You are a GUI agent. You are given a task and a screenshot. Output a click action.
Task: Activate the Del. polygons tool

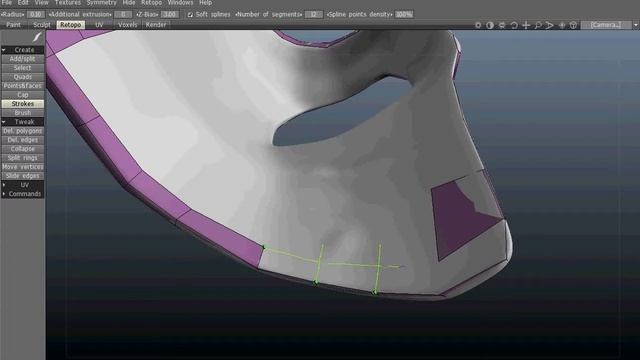[23, 131]
